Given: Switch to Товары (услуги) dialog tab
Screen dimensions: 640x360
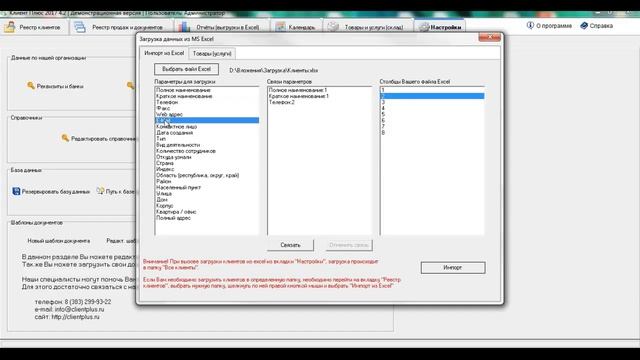Looking at the screenshot, I should click(212, 53).
